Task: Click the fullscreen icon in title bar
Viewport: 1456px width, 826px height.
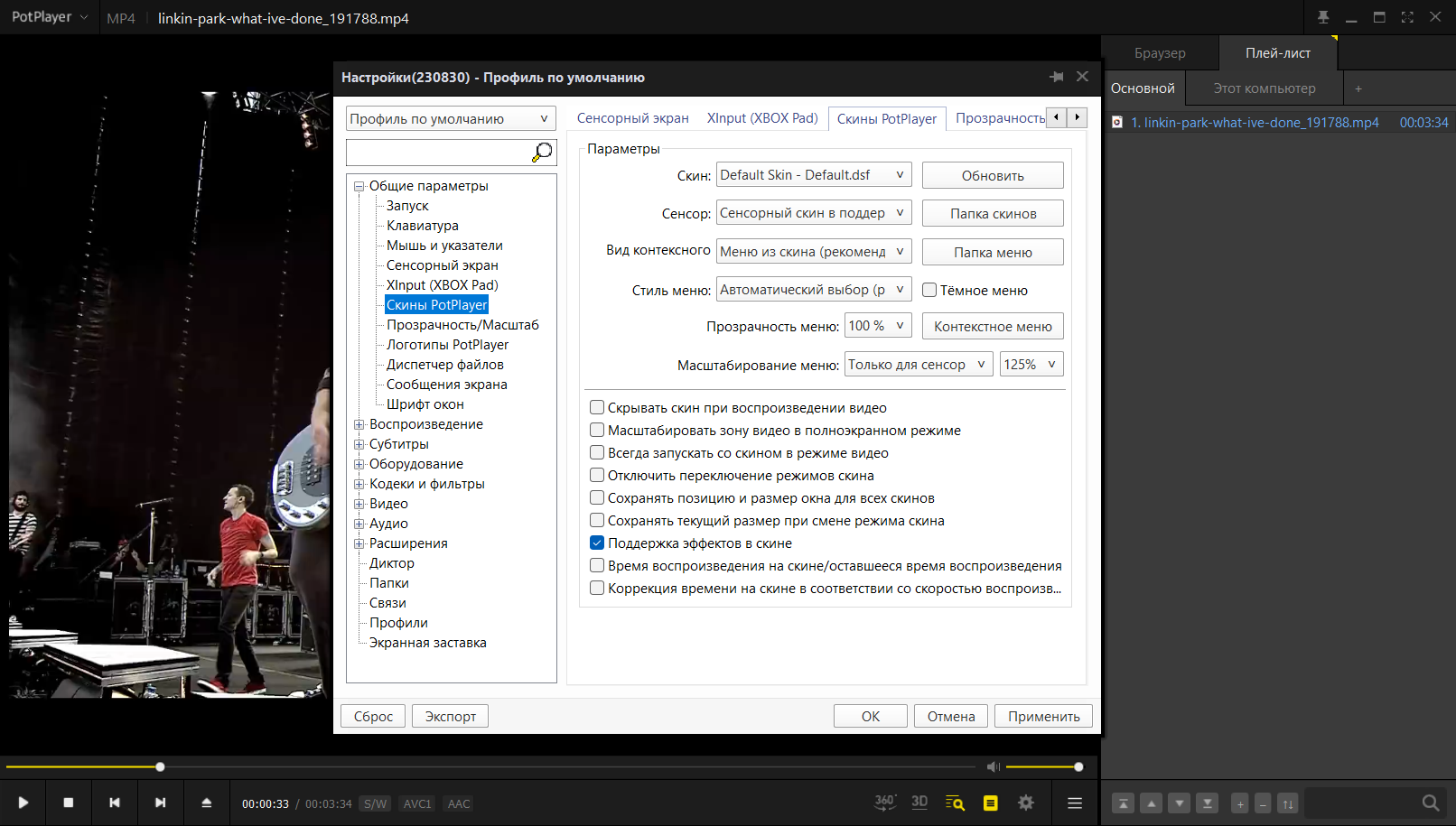Action: [1407, 17]
